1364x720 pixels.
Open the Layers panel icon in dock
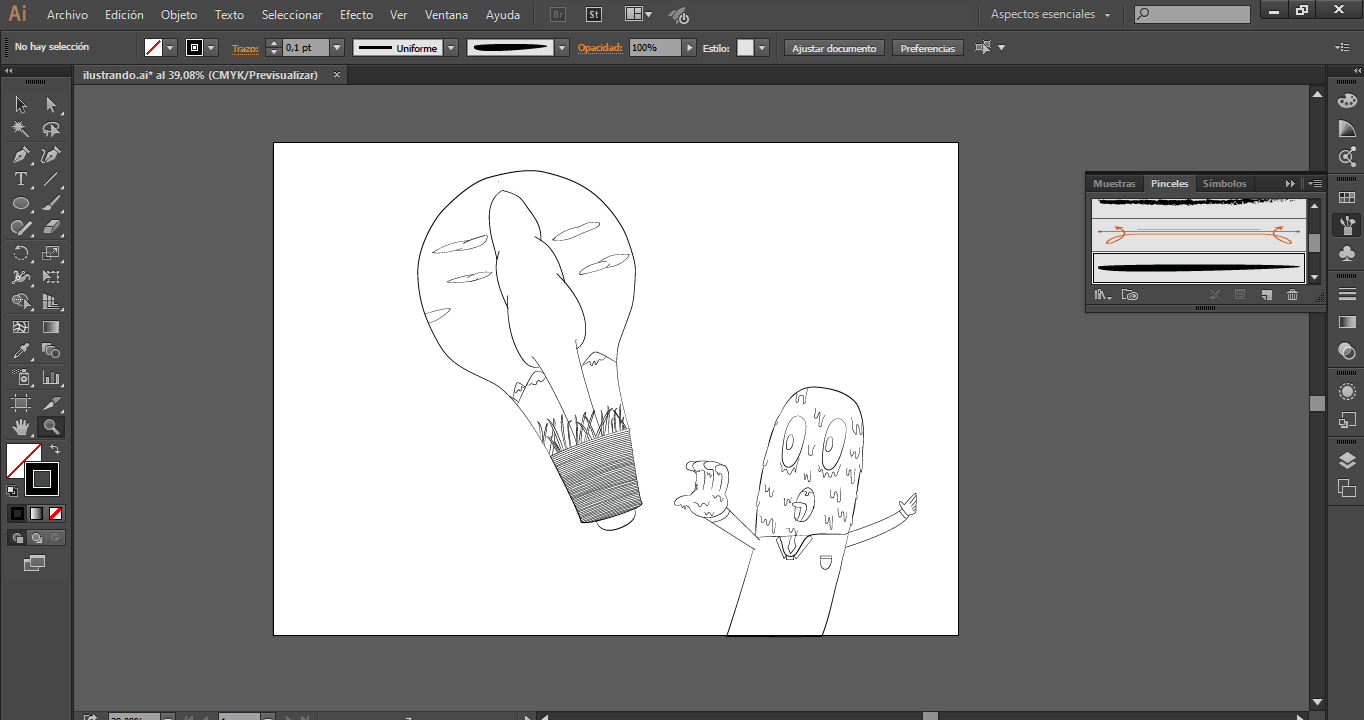[1347, 460]
